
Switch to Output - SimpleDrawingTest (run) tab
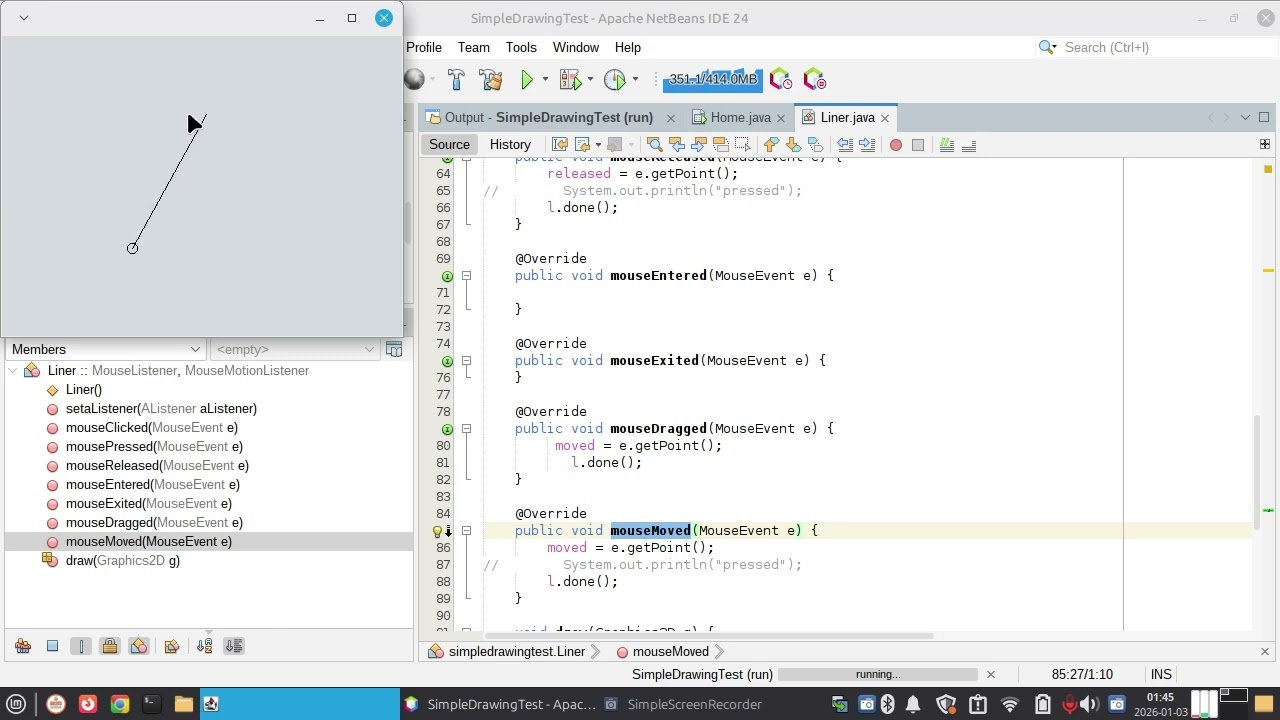(548, 117)
